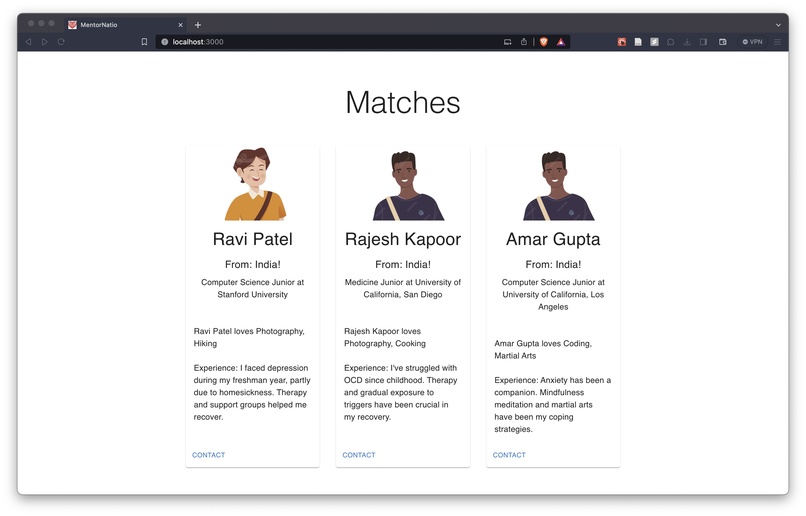
Task: Click 'Rajesh Kapoor loves Photography, Cooking'
Action: pos(385,337)
